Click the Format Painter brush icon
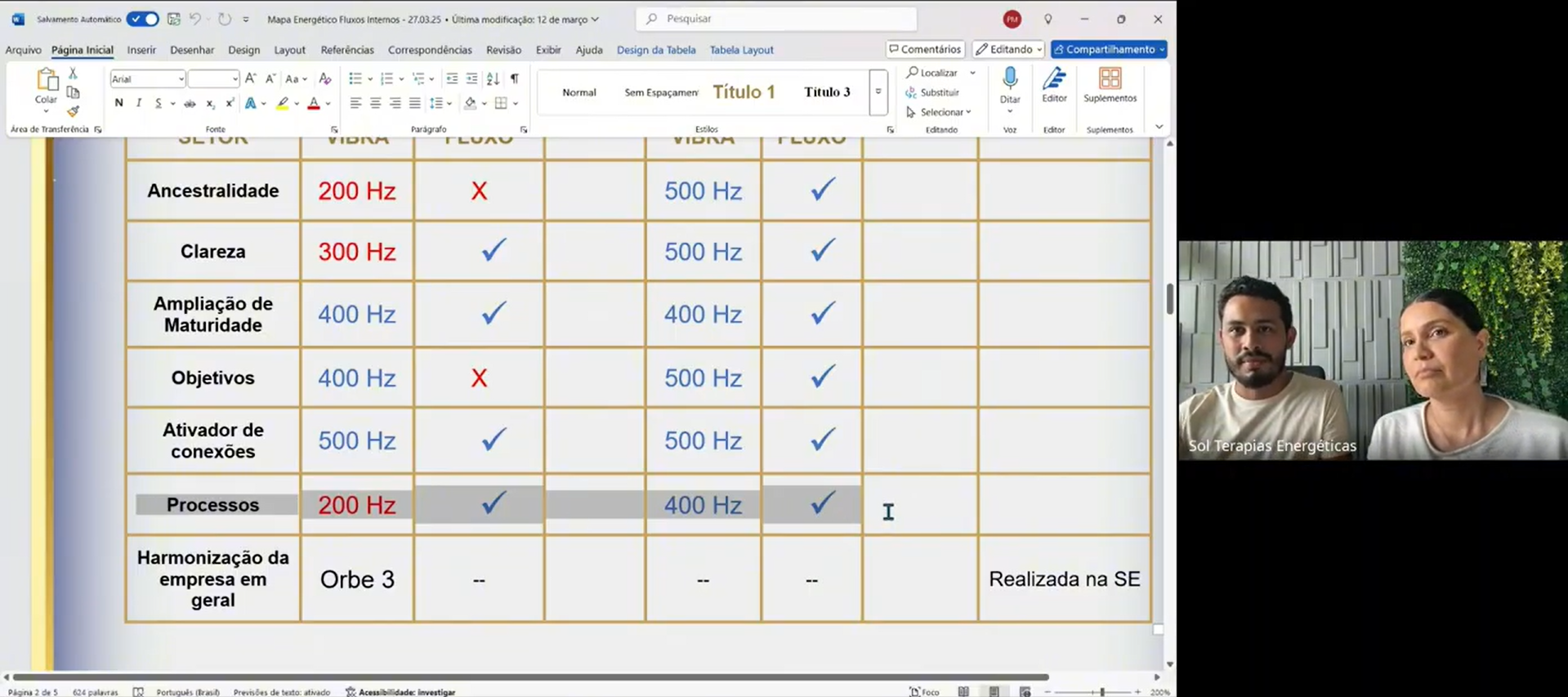This screenshot has width=1568, height=697. tap(73, 111)
